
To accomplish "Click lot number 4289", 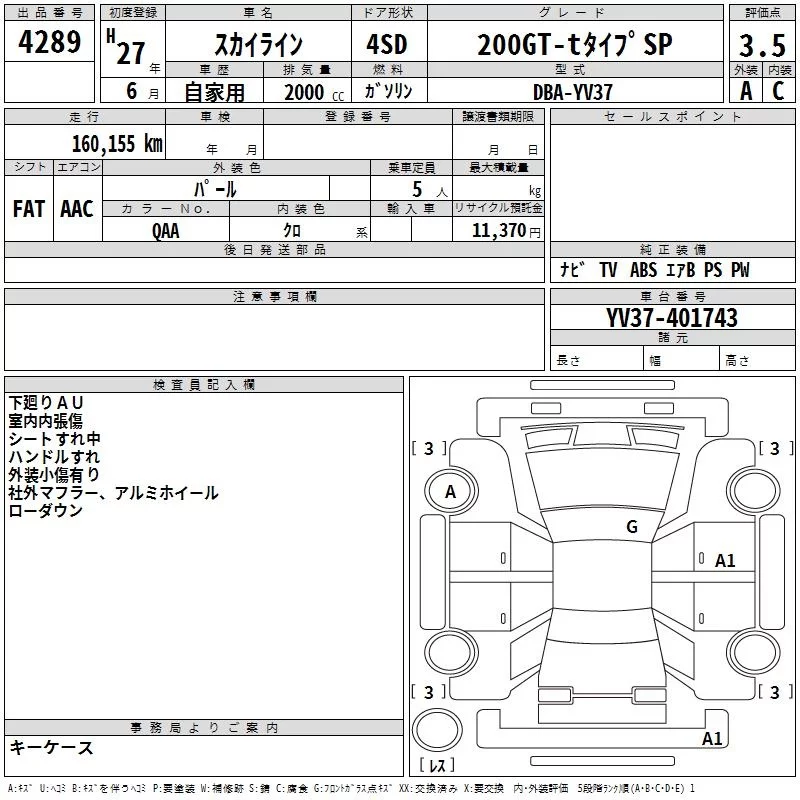I will [49, 42].
